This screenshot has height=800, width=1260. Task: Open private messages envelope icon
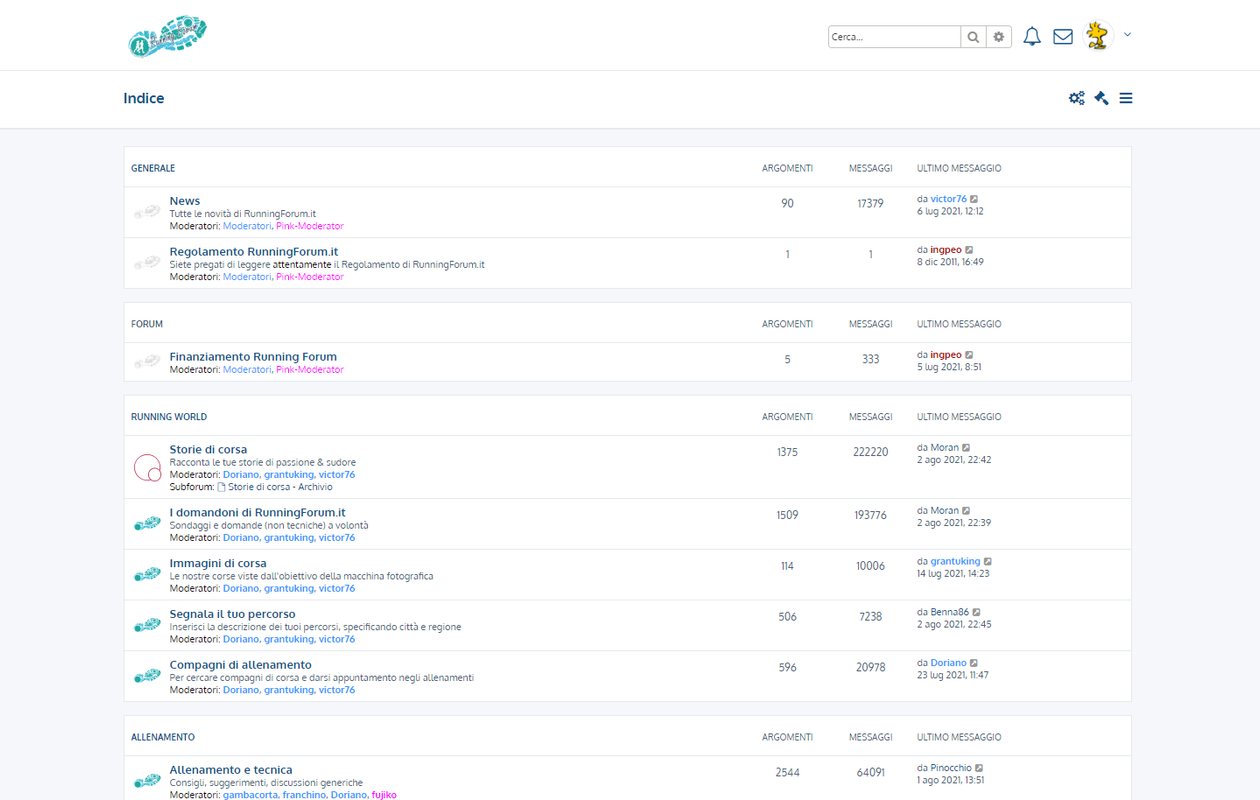[1063, 36]
